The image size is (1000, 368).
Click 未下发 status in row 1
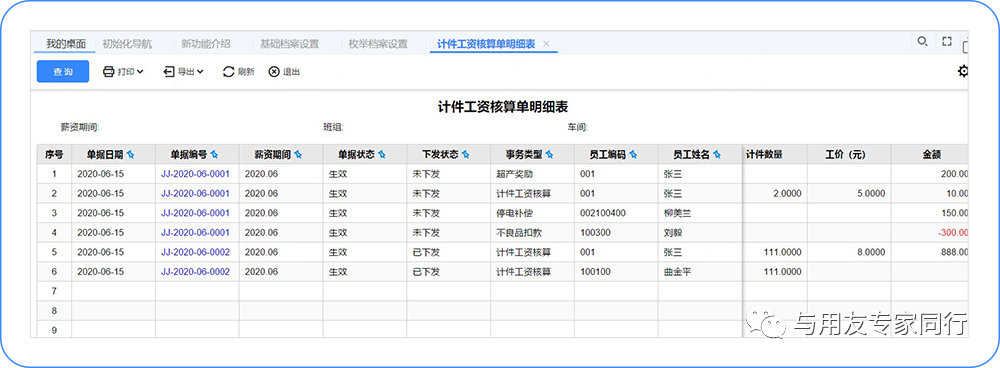[x=426, y=173]
